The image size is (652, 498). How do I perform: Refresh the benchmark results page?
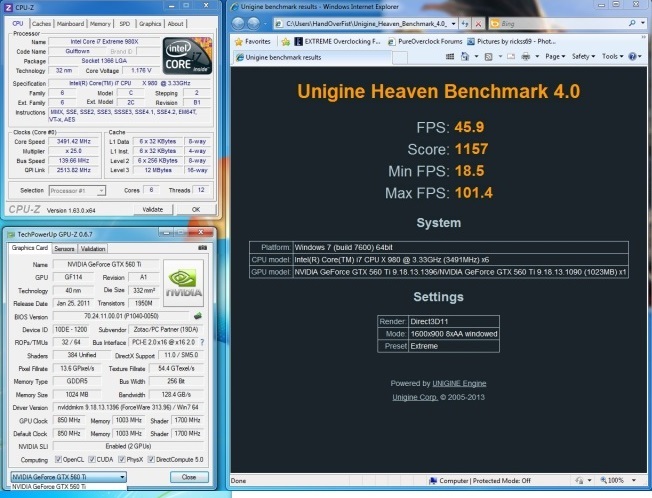pos(464,24)
